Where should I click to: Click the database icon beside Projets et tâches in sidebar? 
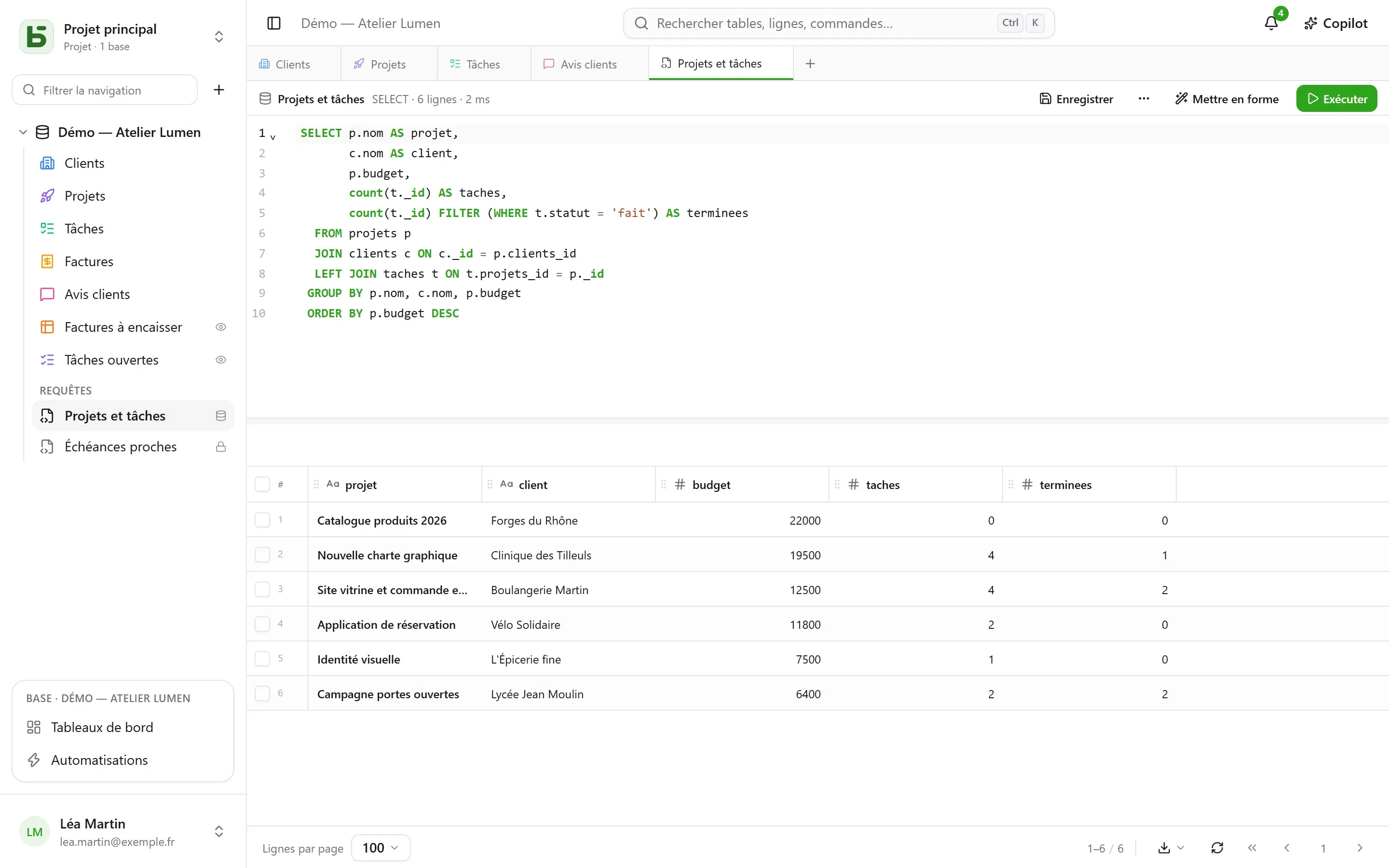[220, 416]
